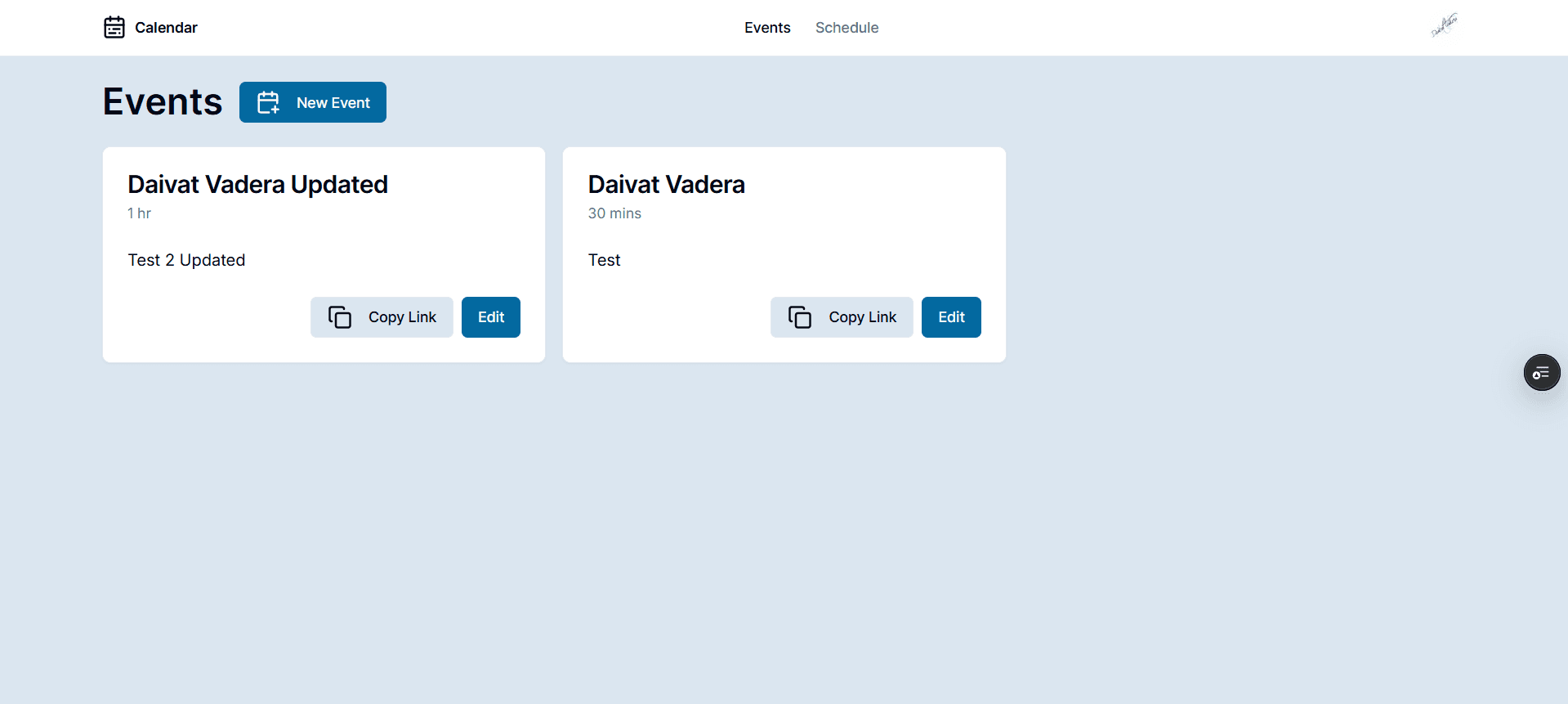Click the Test 2 Updated description
The width and height of the screenshot is (1568, 704).
point(186,260)
